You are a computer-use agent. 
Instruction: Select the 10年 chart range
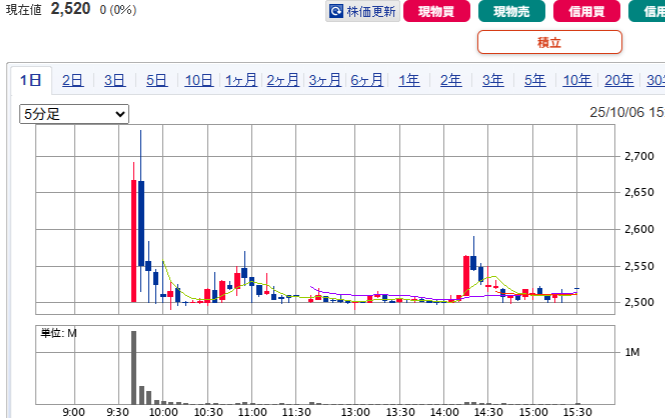(x=577, y=81)
